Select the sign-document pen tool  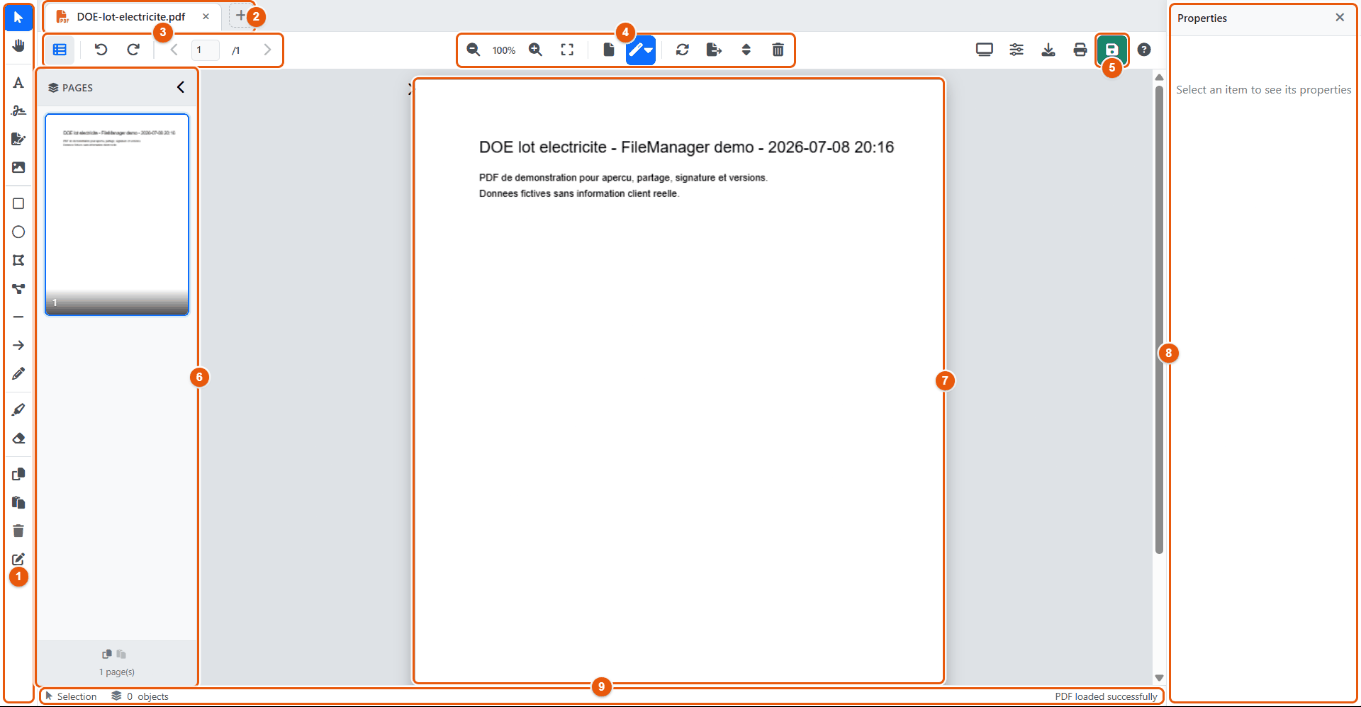[x=18, y=139]
